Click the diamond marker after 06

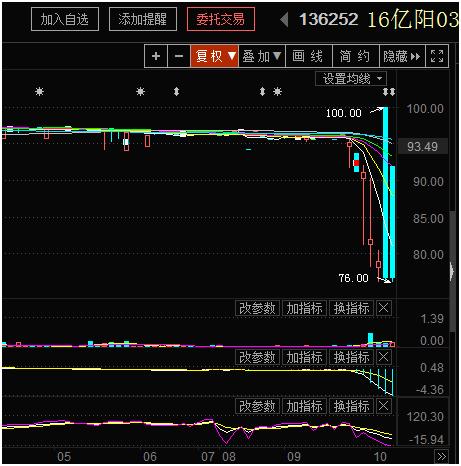[176, 91]
